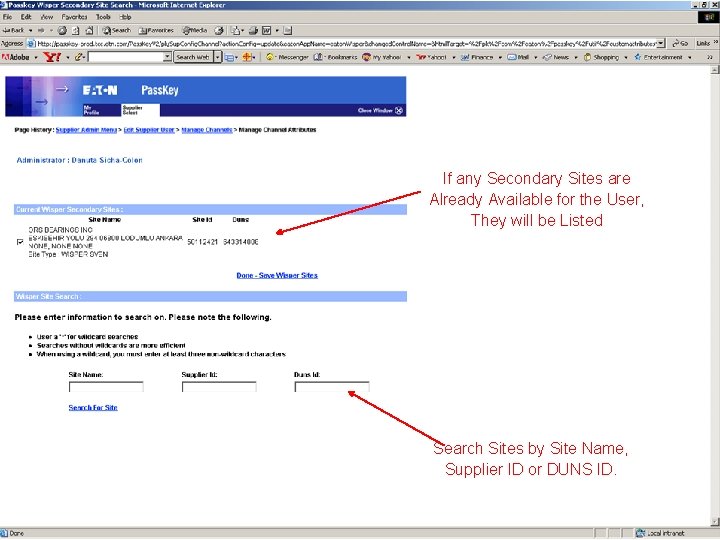Viewport: 720px width, 540px height.
Task: Open Yahoo Entertainment toolbar button
Action: coord(658,57)
